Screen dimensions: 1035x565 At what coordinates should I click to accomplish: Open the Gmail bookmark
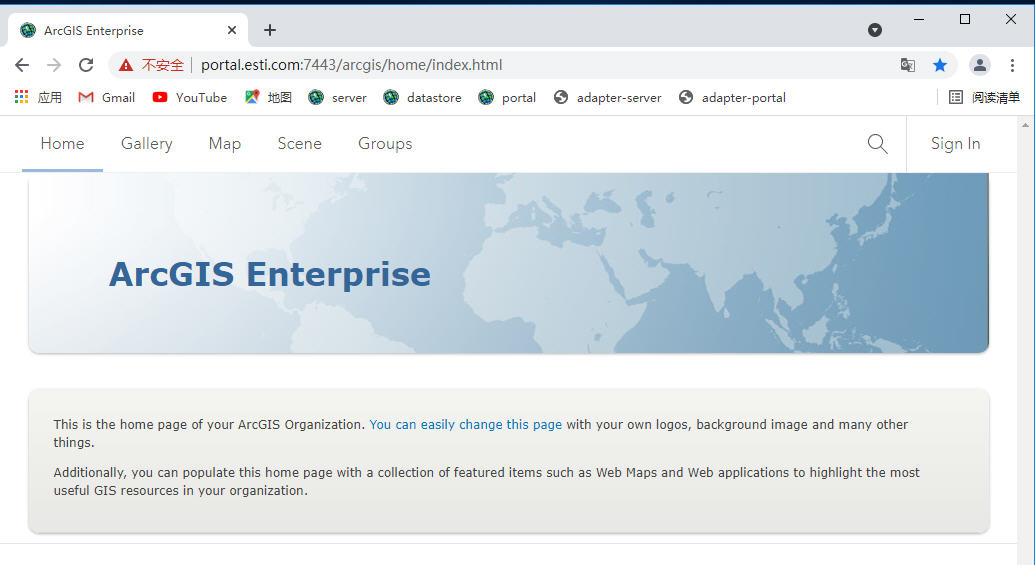pyautogui.click(x=106, y=97)
